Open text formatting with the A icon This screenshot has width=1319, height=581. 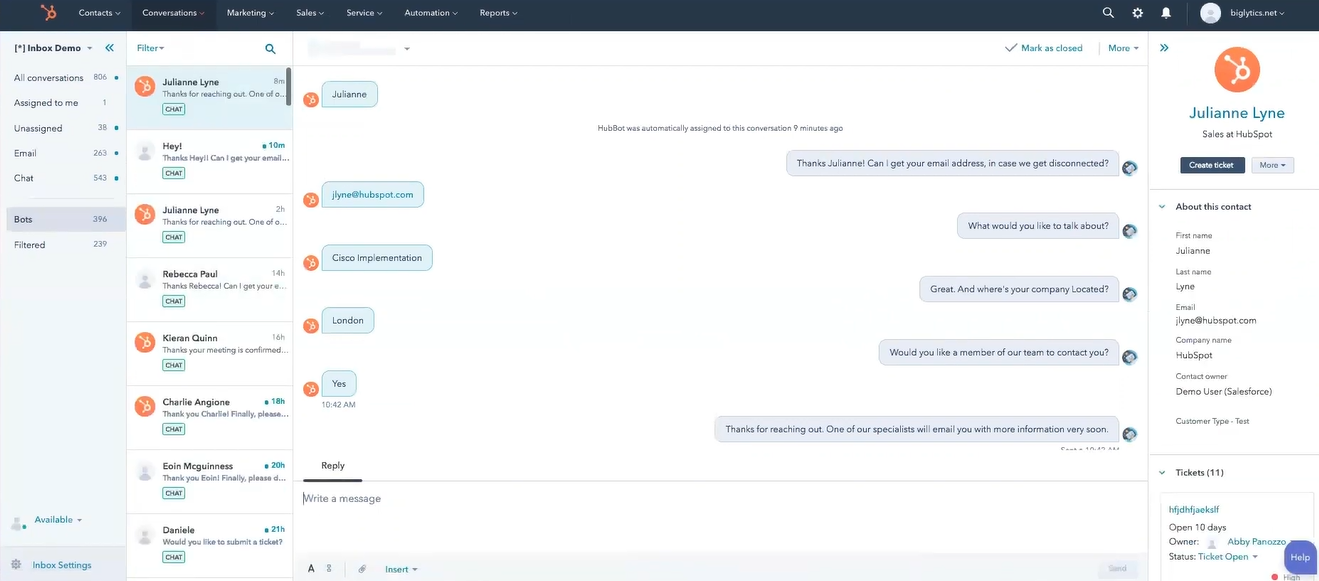click(310, 567)
